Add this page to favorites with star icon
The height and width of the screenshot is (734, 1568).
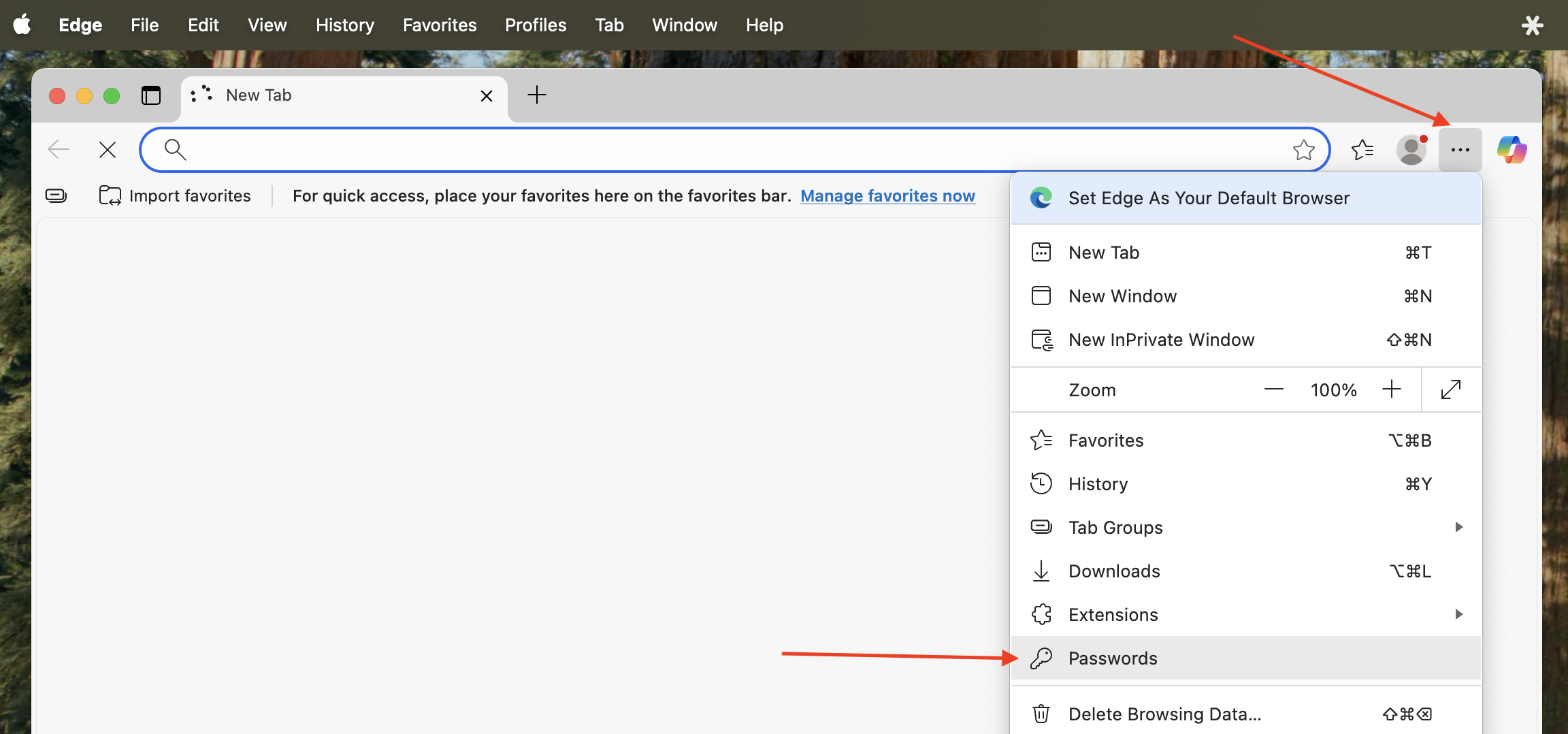pos(1305,149)
